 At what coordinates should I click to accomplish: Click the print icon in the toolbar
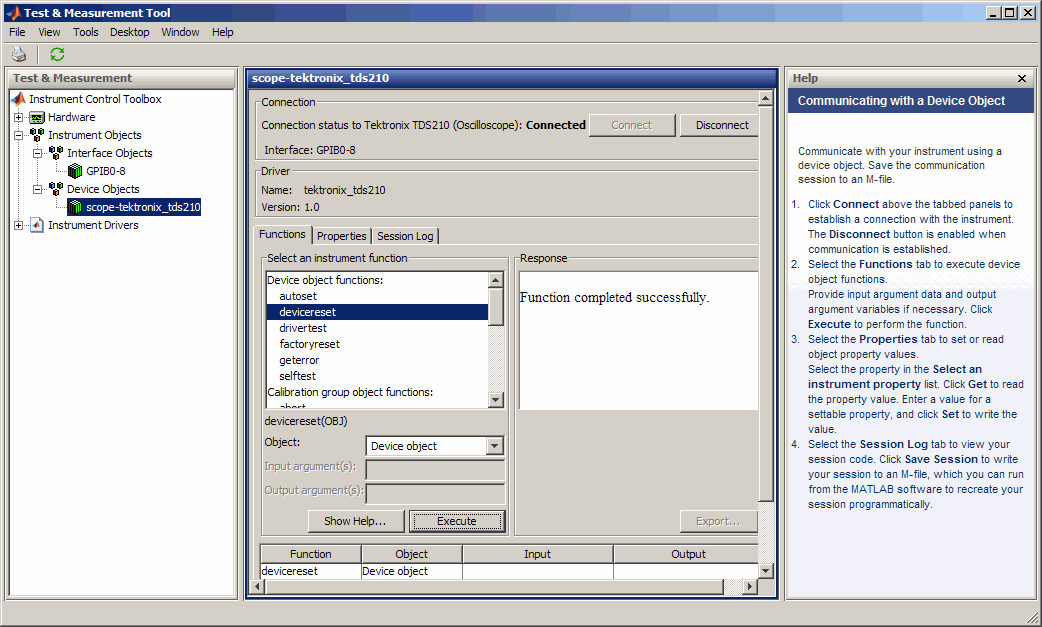pos(18,55)
